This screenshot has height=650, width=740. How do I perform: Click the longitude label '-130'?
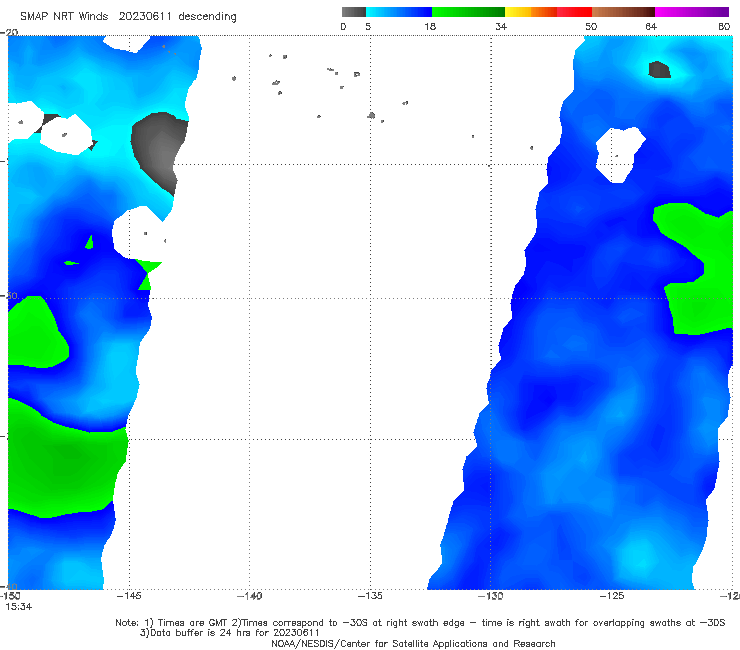point(491,596)
